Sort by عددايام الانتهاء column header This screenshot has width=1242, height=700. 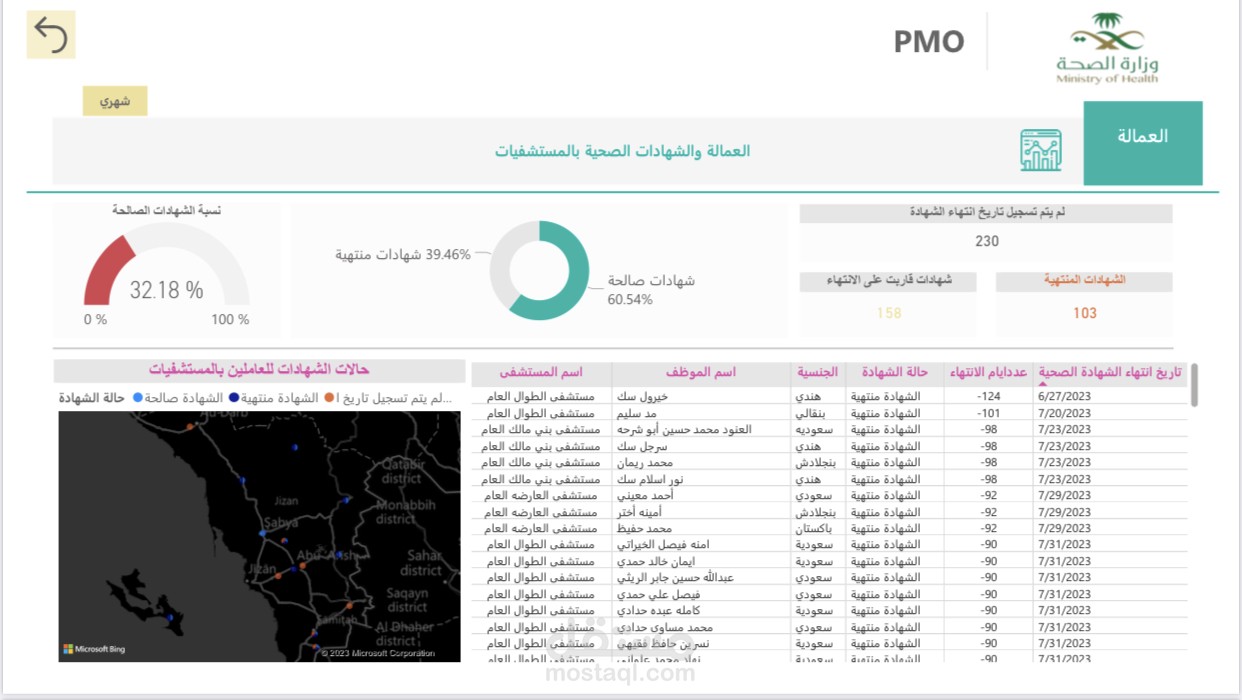pyautogui.click(x=988, y=372)
